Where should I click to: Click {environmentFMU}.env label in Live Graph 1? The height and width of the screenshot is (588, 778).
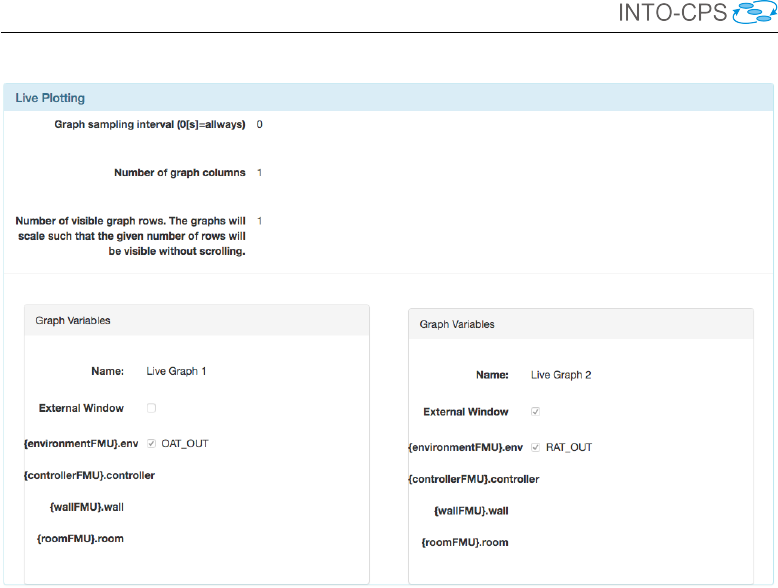click(x=81, y=444)
